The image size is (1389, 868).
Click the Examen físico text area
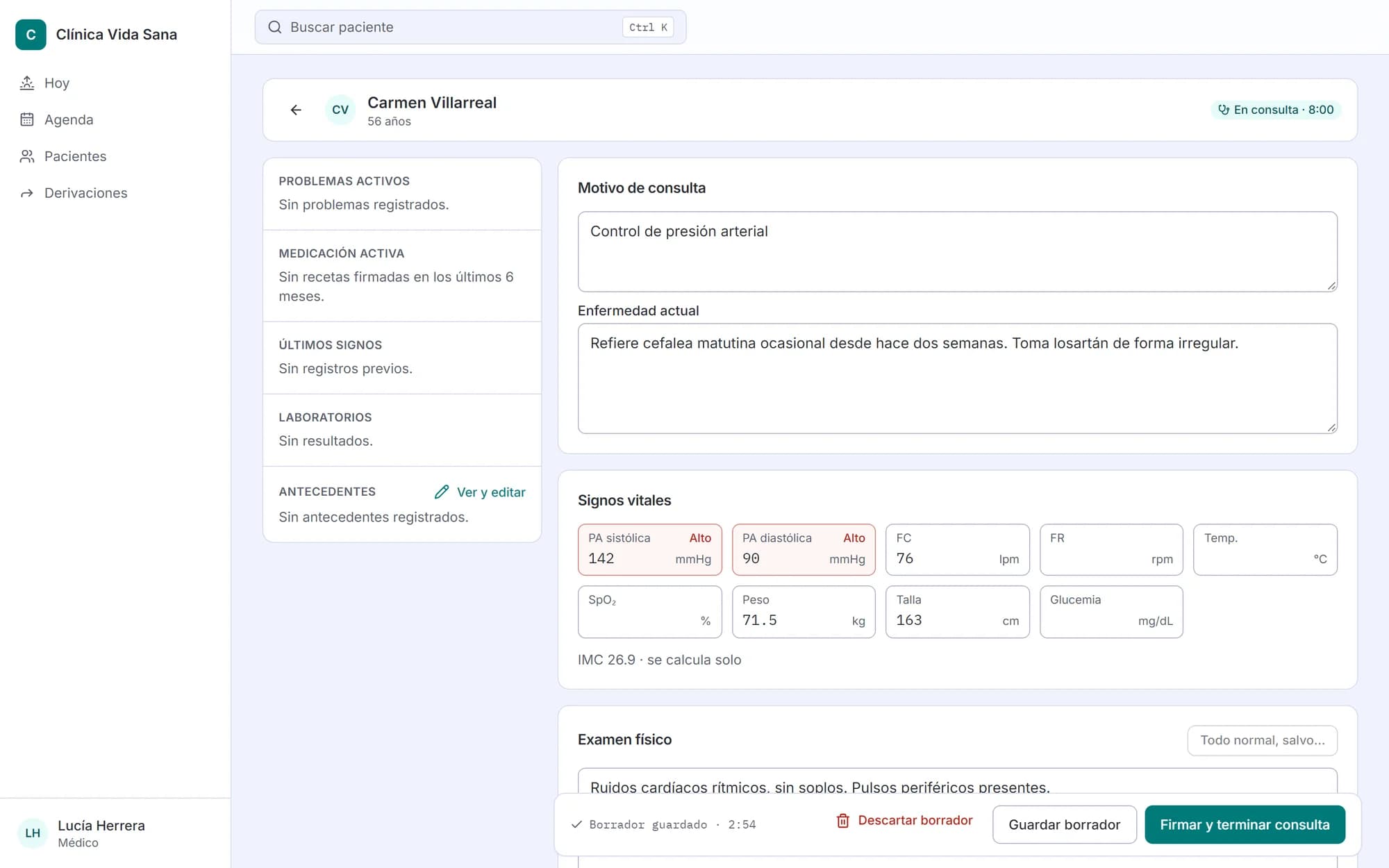957,782
